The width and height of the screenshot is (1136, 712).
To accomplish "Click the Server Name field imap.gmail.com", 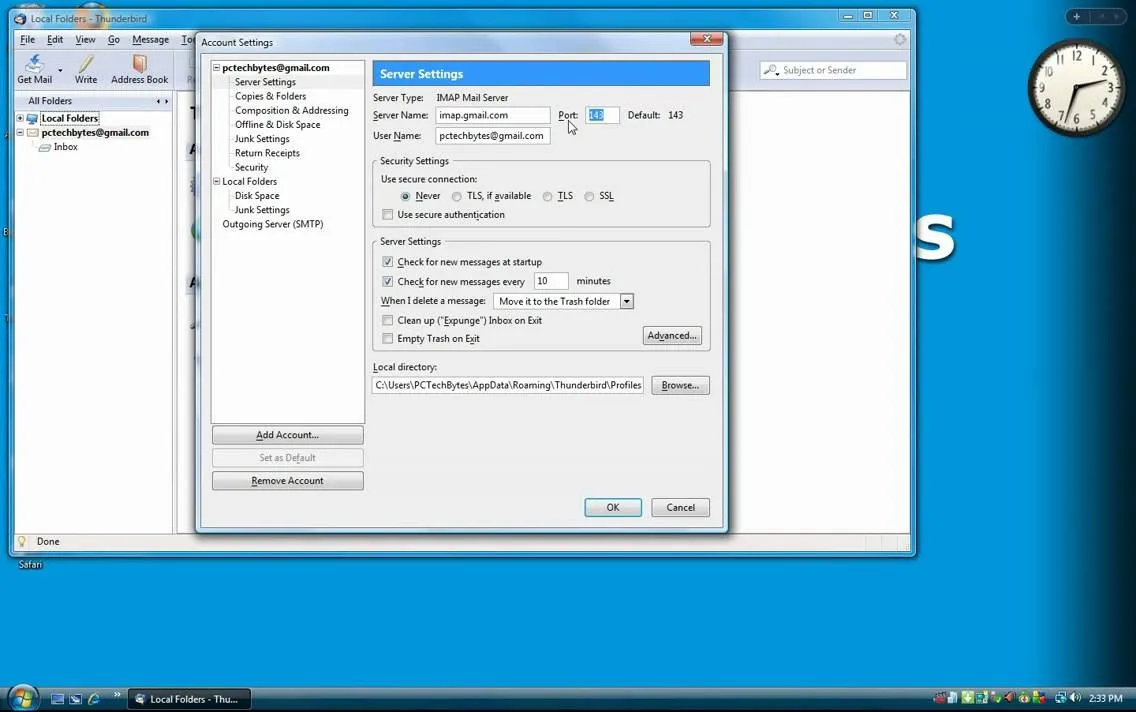I will point(493,115).
